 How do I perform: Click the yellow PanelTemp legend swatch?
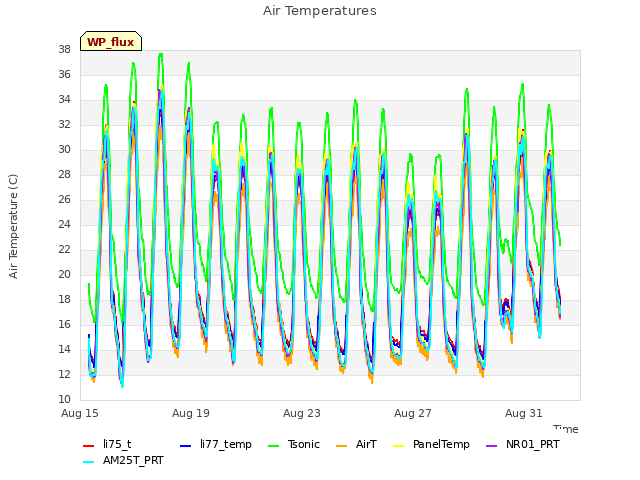point(398,446)
